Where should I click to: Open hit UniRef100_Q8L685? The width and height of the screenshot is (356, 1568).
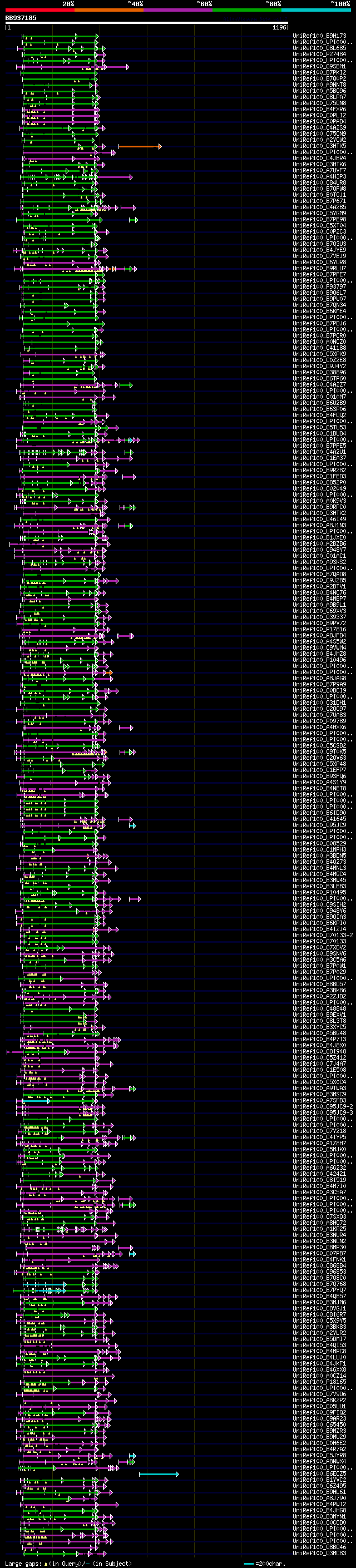319,48
